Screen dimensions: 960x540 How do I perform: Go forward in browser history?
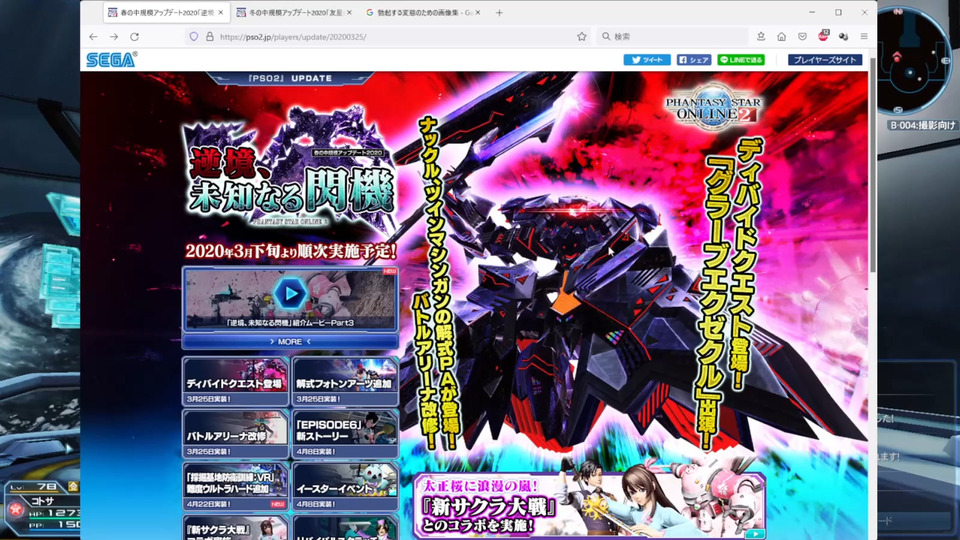(114, 37)
